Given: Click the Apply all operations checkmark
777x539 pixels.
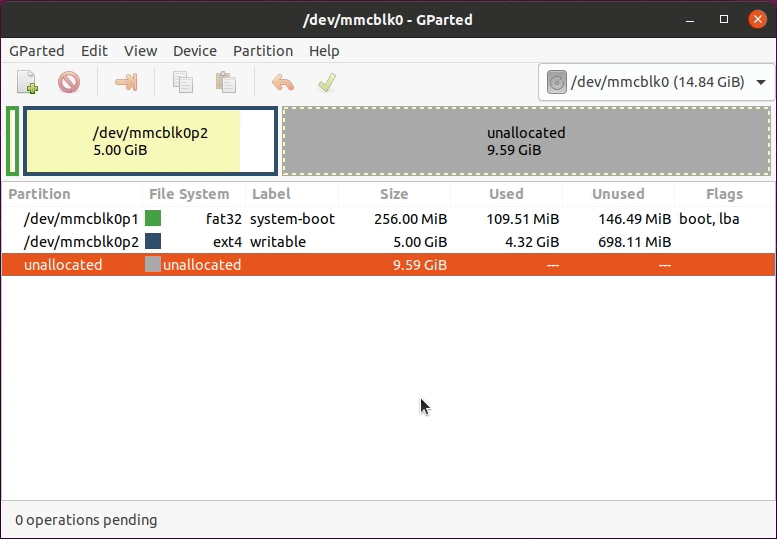Looking at the screenshot, I should 327,82.
